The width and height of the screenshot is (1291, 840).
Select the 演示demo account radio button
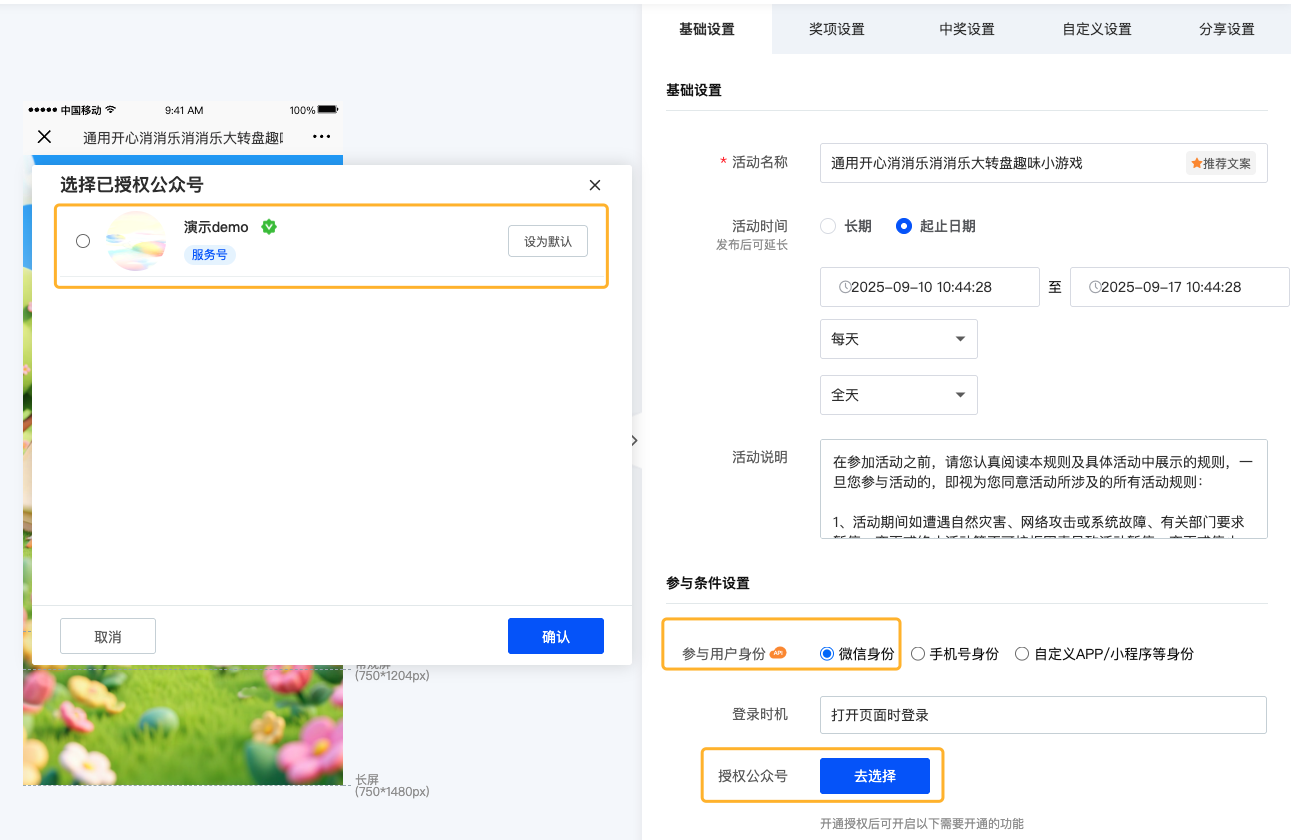83,241
